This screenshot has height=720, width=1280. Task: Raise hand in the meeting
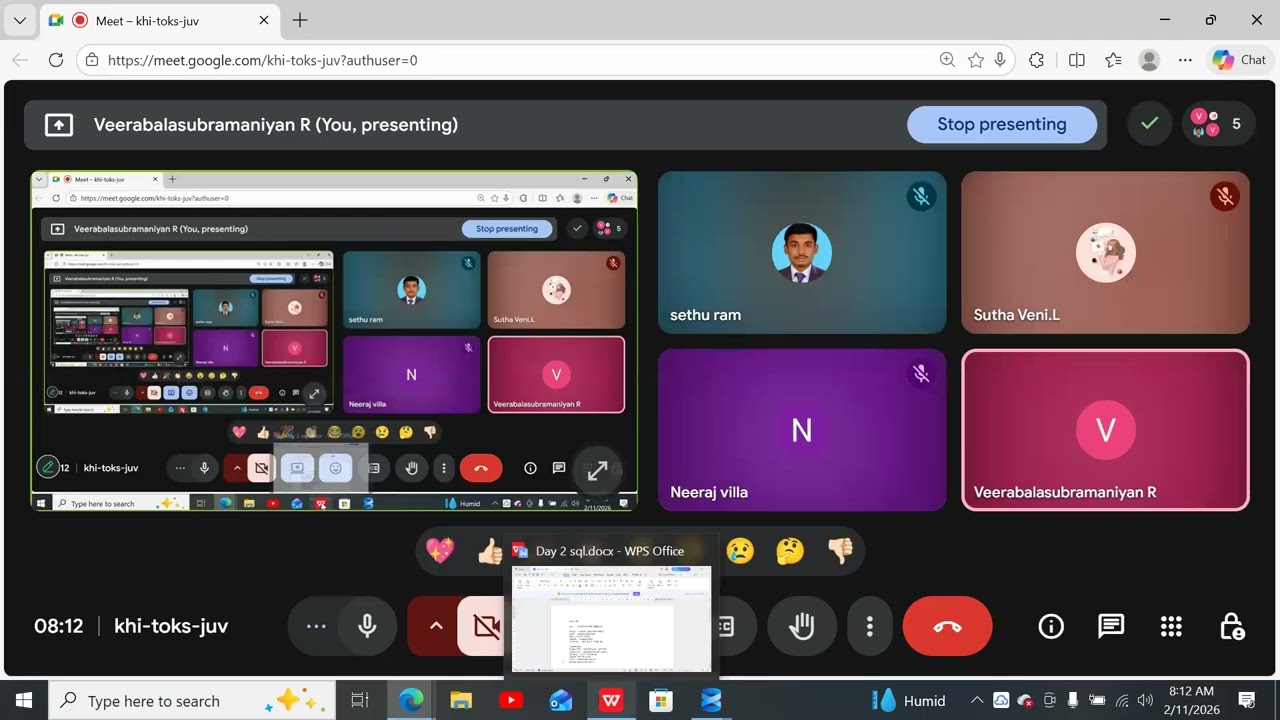[x=802, y=627]
